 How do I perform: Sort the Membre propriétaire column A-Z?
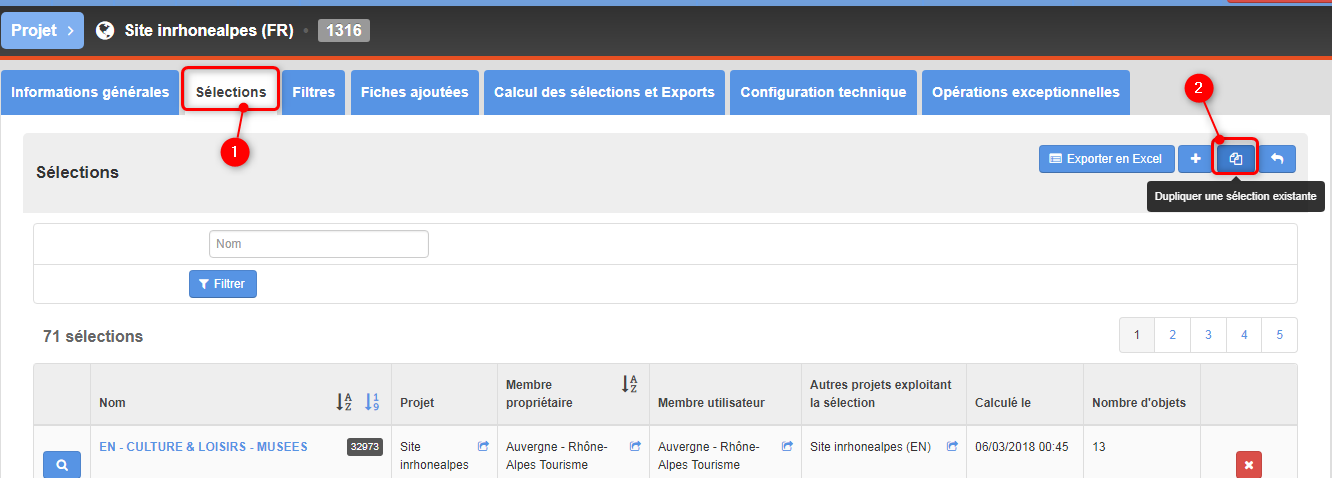630,383
